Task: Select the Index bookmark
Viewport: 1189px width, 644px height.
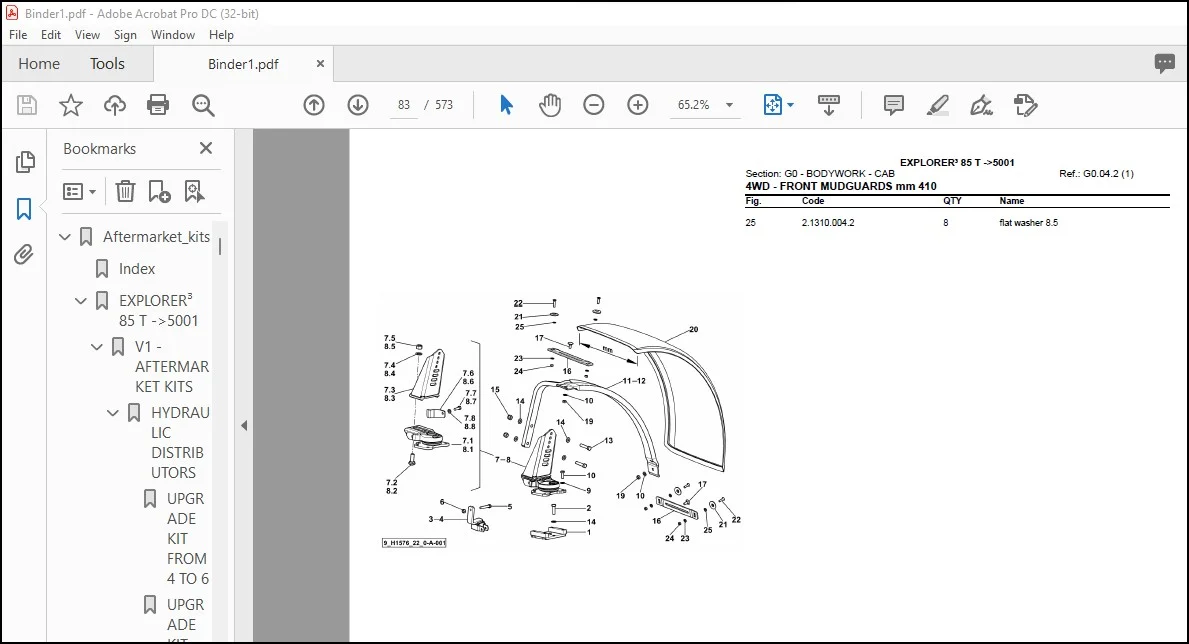Action: (x=136, y=269)
